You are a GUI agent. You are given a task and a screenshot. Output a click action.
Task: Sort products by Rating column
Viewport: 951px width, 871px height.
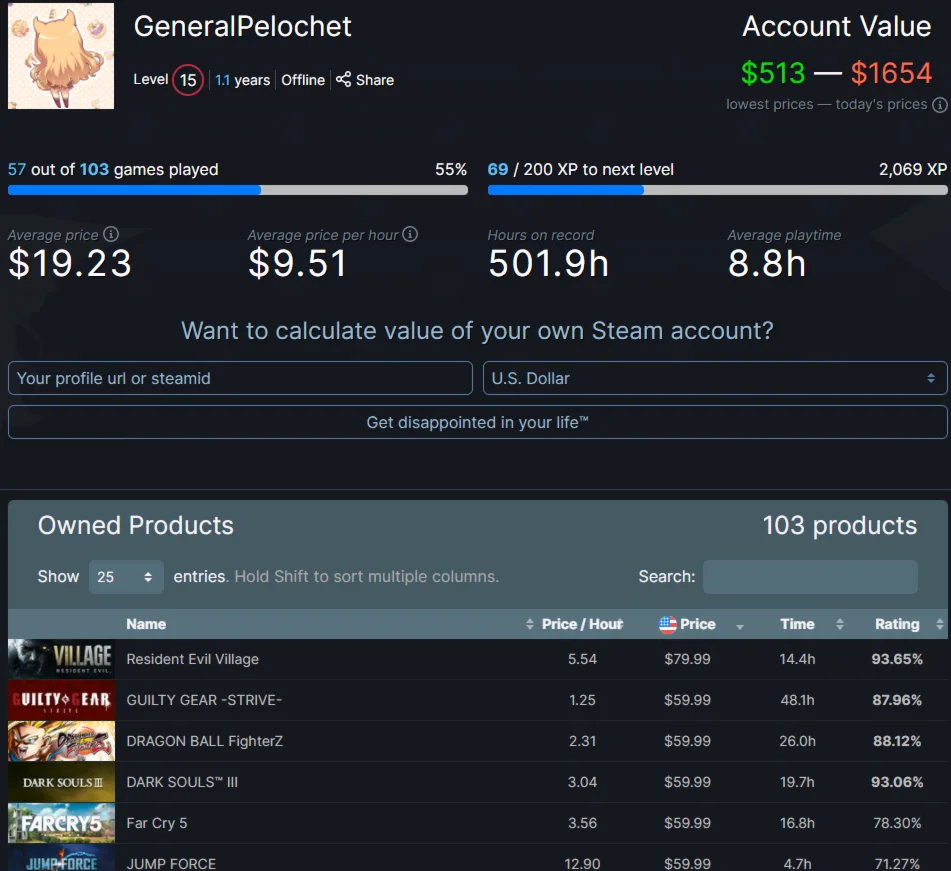(897, 624)
